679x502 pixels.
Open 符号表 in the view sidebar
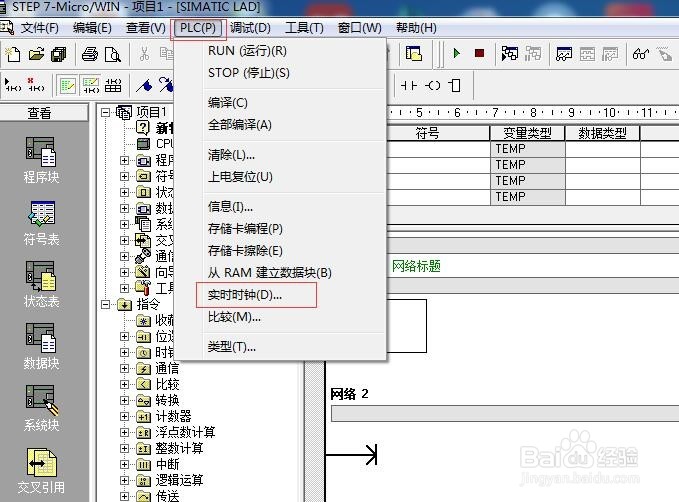click(x=41, y=223)
